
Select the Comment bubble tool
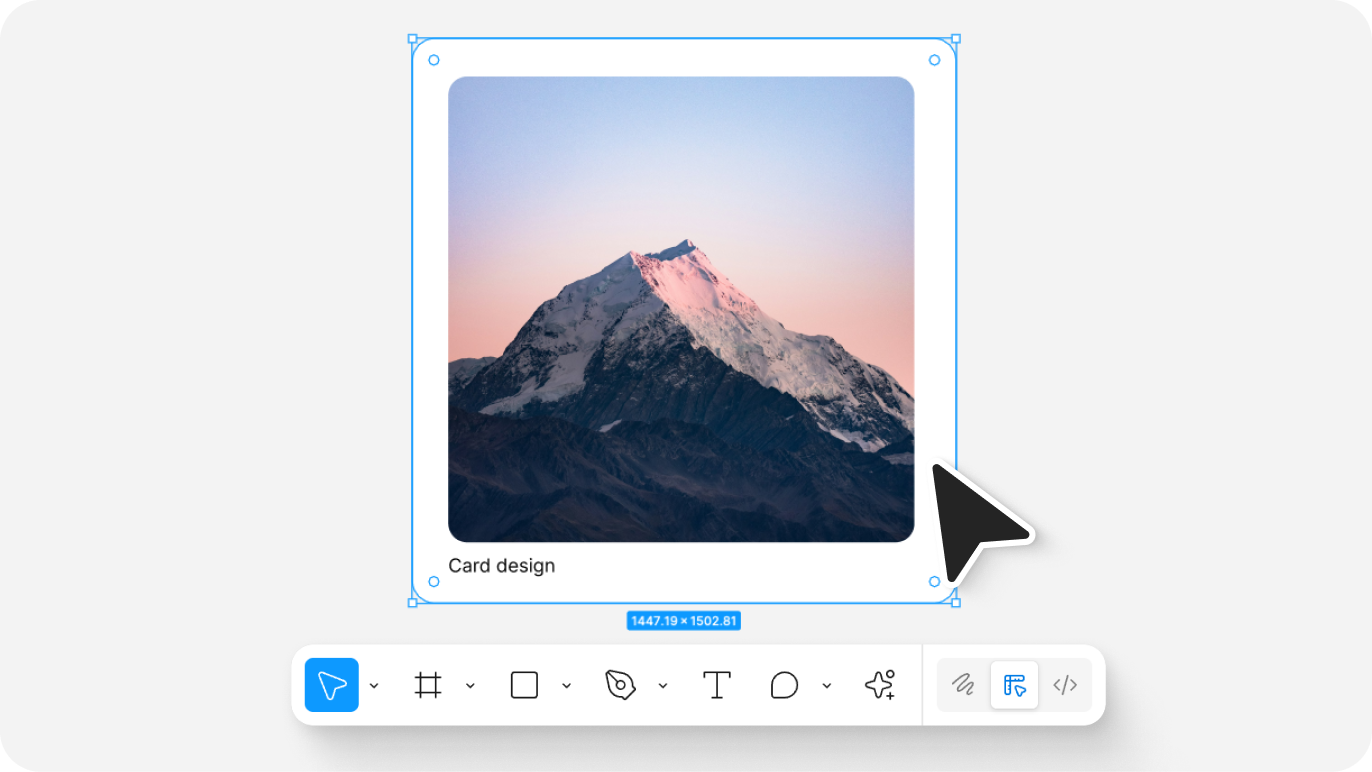point(784,685)
